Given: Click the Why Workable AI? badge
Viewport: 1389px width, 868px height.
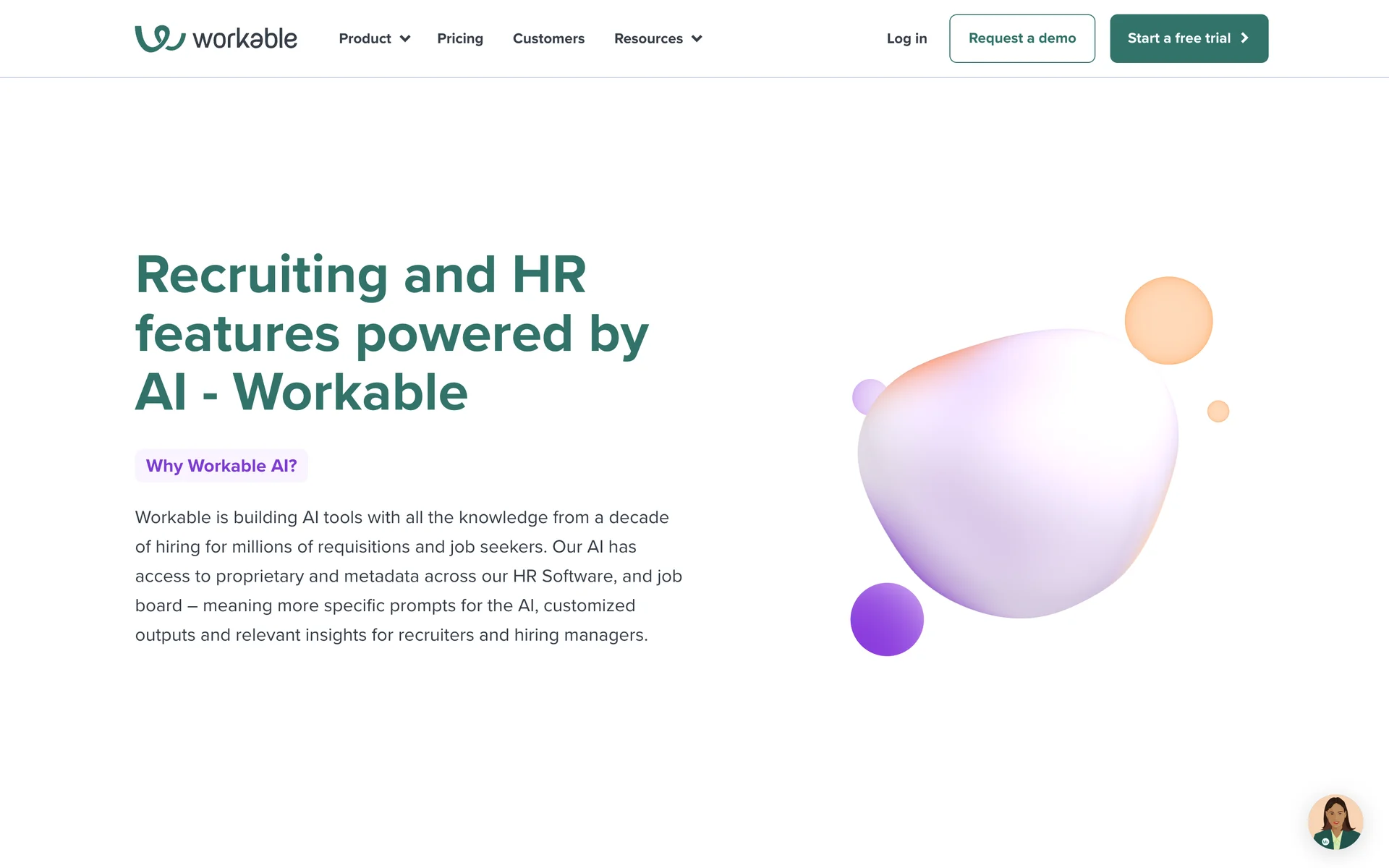Looking at the screenshot, I should (x=221, y=466).
